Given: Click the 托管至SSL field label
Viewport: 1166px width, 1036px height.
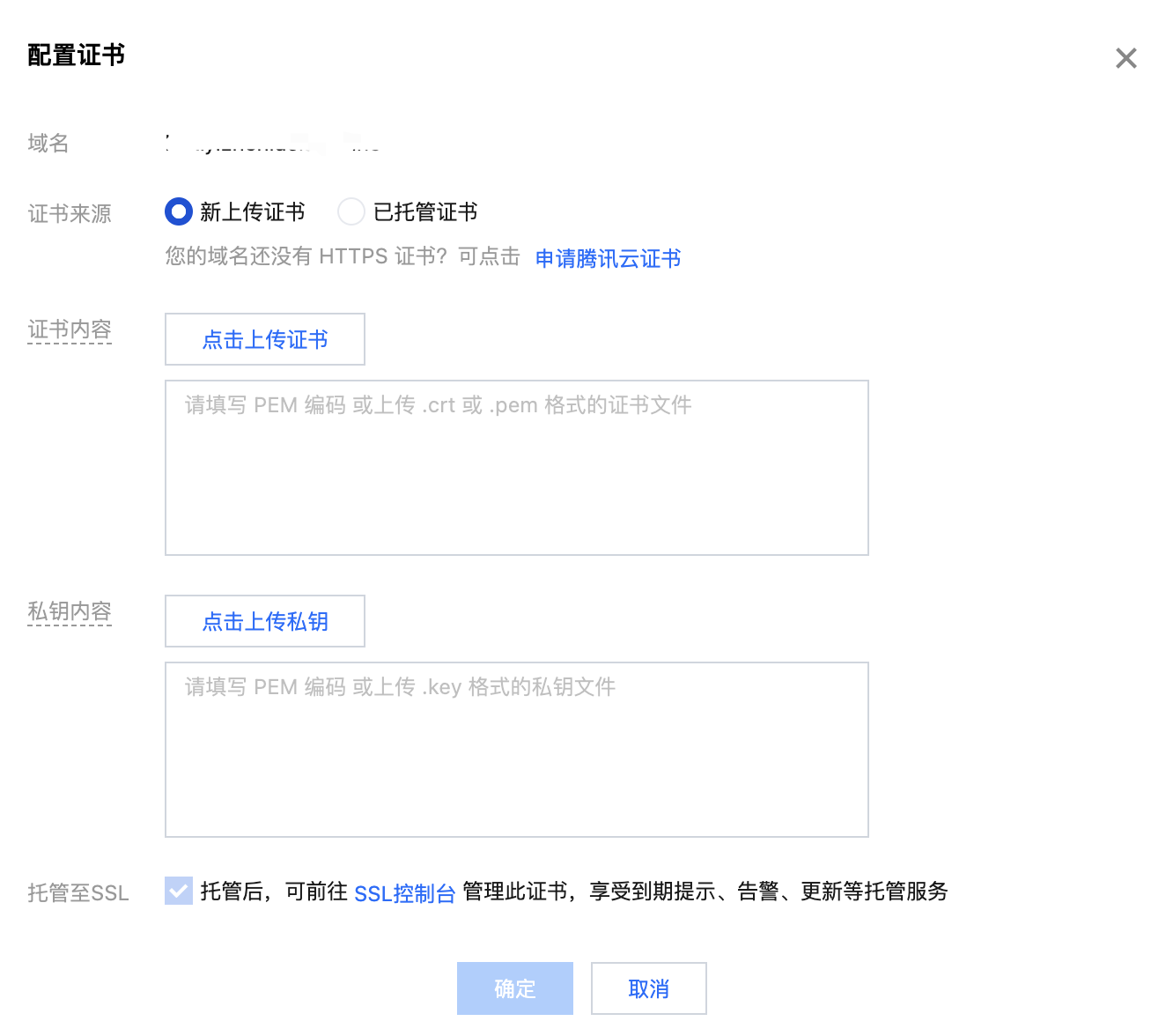Looking at the screenshot, I should tap(78, 892).
